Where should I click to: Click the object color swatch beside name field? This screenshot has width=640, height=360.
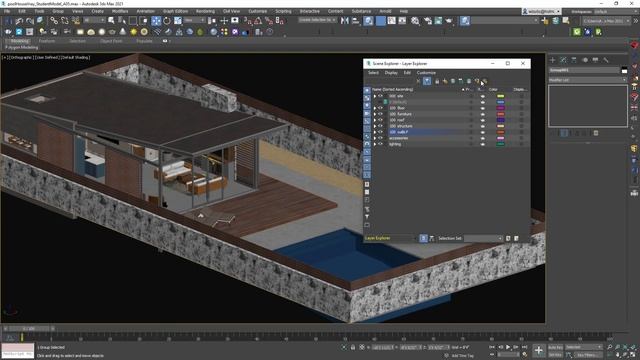click(624, 71)
